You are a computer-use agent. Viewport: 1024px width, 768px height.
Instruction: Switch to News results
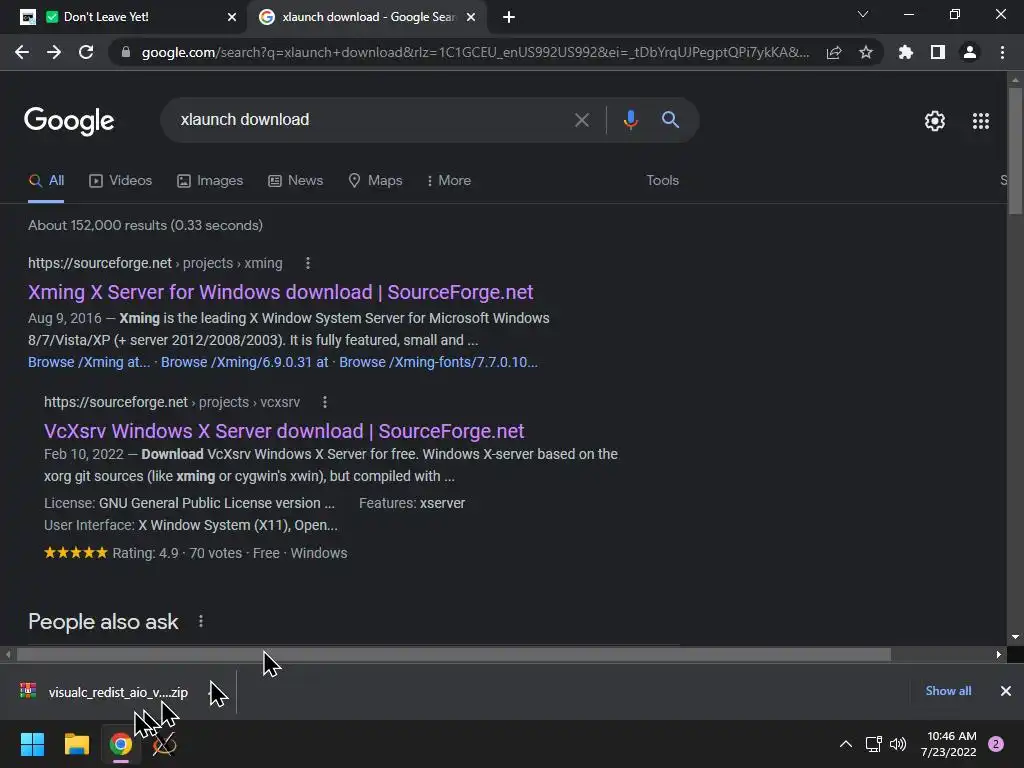[296, 181]
